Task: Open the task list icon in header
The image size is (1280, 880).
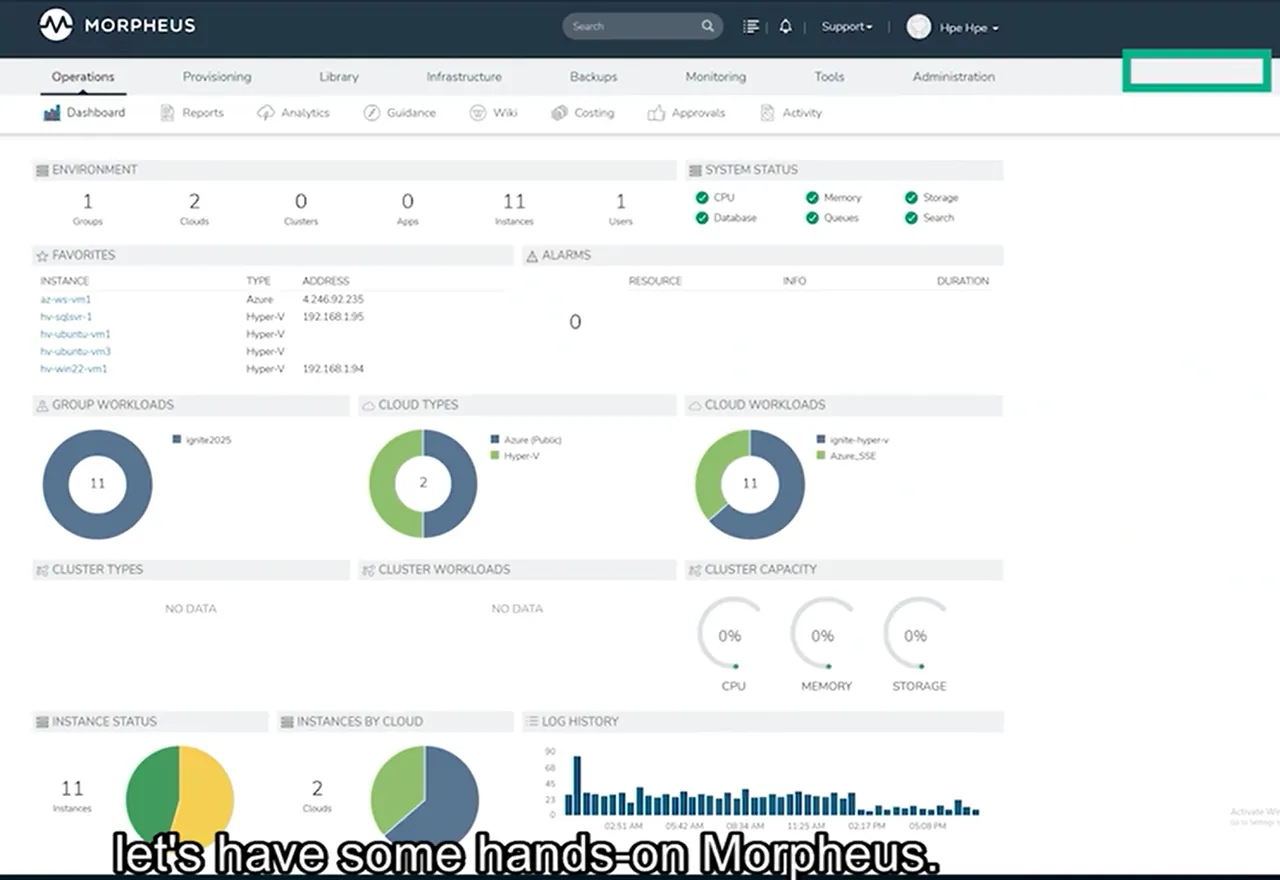Action: coord(751,27)
